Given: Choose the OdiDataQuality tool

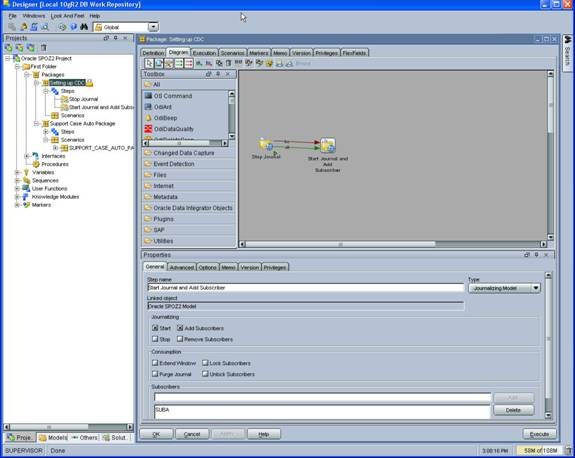Looking at the screenshot, I should (x=169, y=129).
